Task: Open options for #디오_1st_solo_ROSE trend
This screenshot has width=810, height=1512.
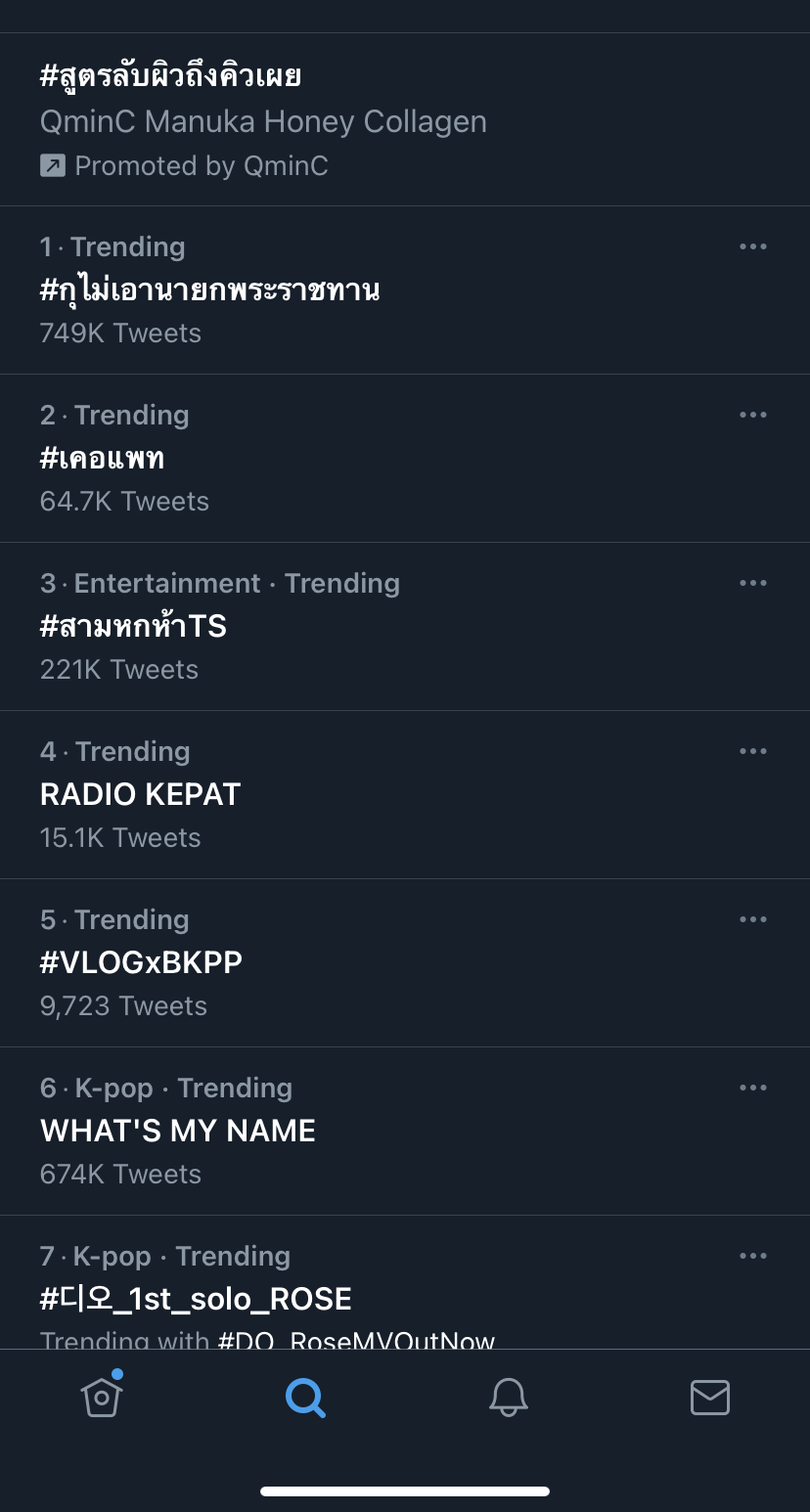Action: 752,1256
